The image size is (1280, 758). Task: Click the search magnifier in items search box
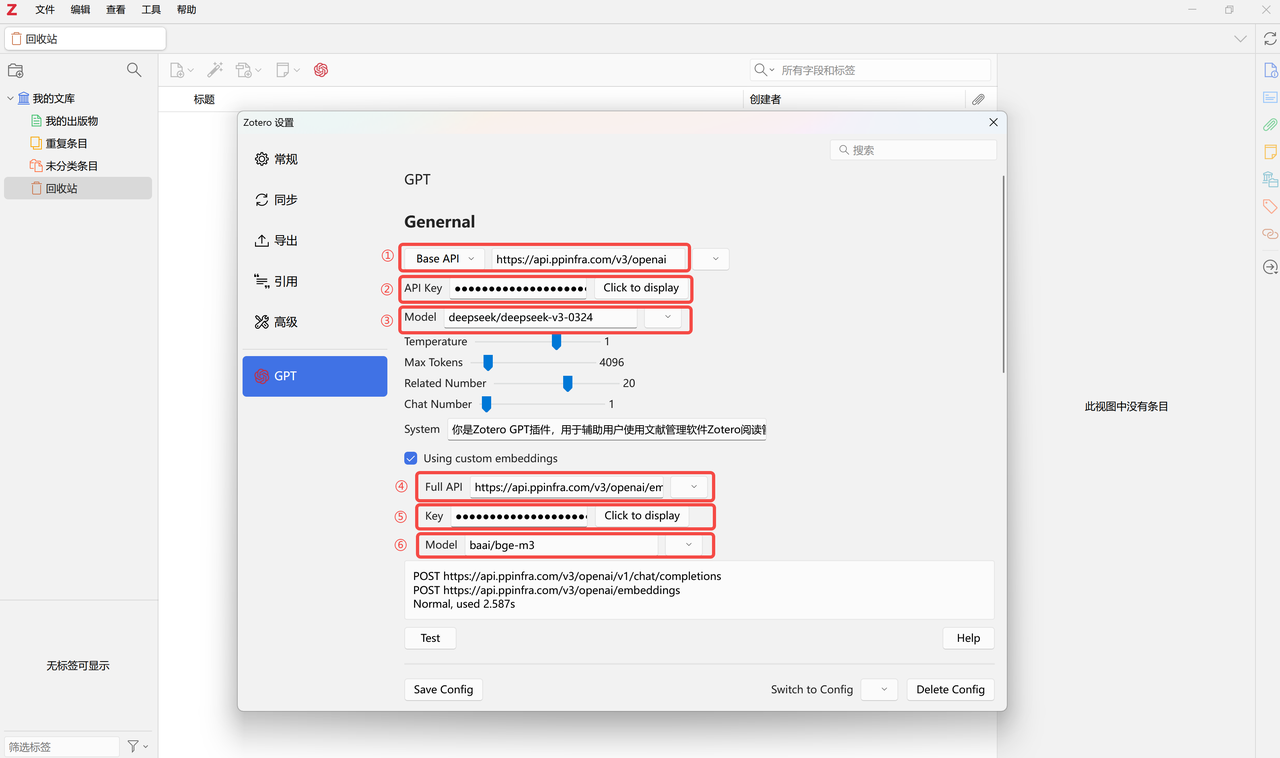761,70
